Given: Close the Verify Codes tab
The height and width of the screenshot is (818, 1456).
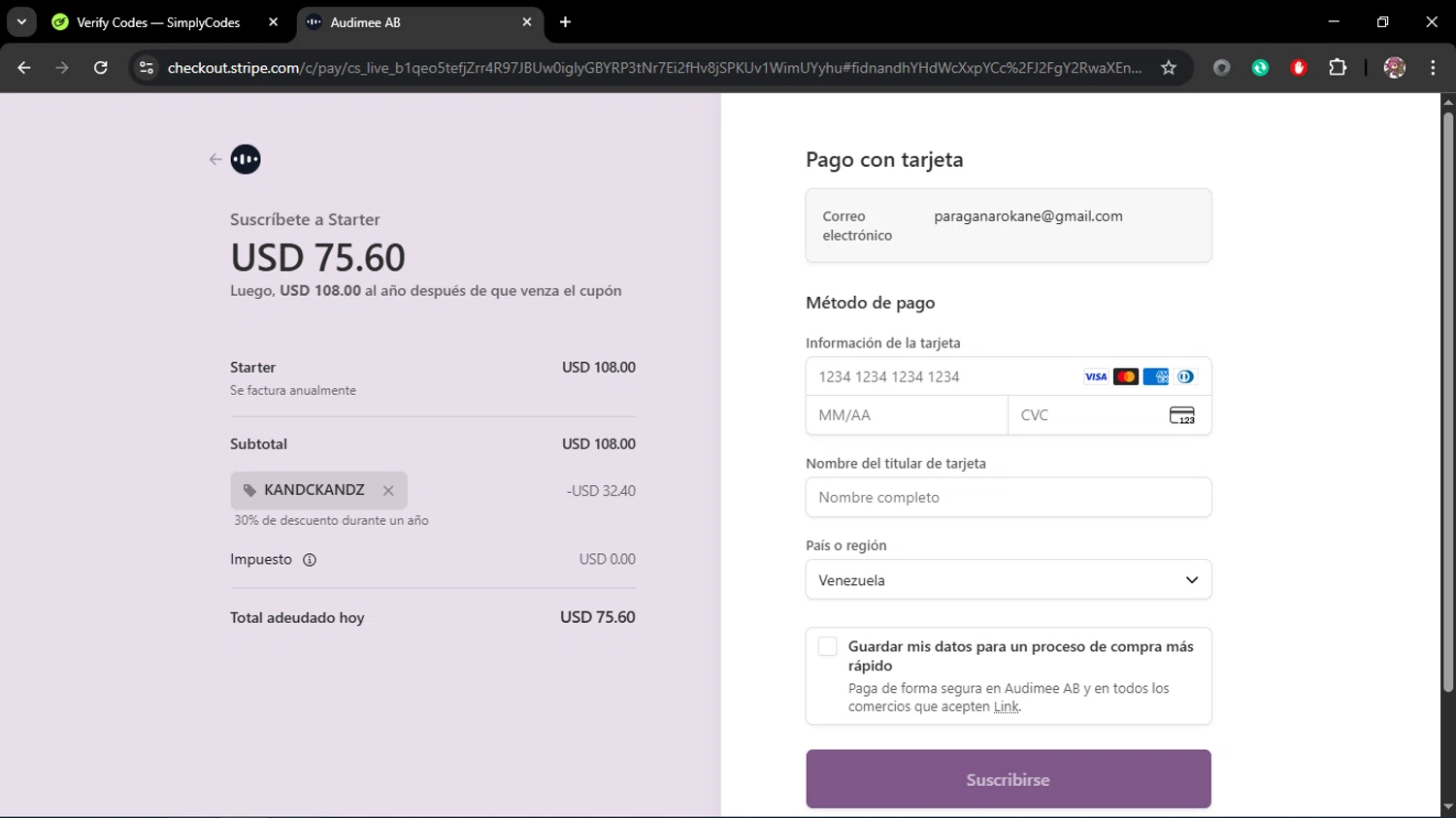Looking at the screenshot, I should 273,21.
